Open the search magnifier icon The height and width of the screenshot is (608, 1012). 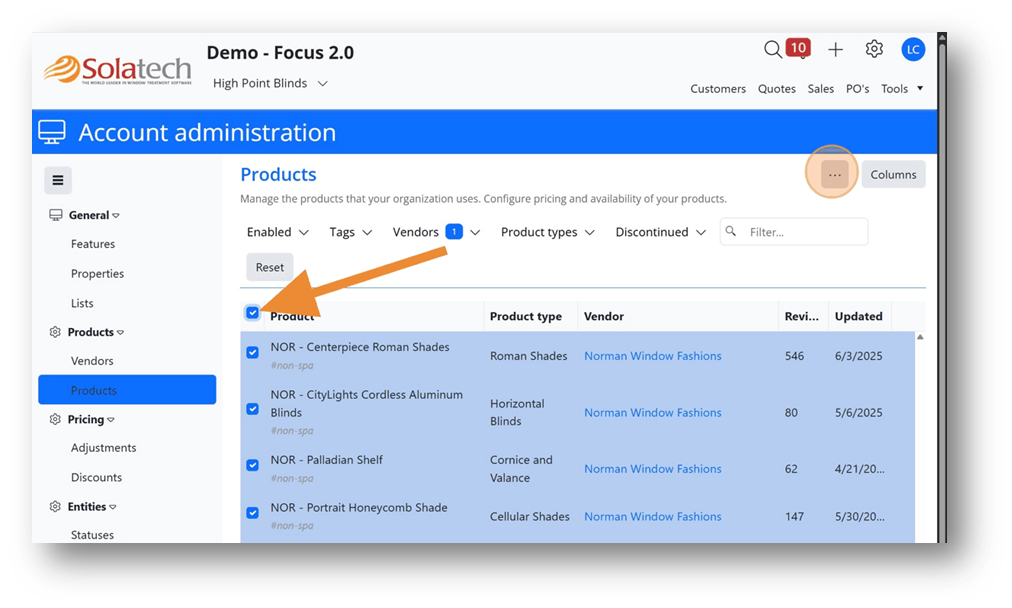coord(773,49)
